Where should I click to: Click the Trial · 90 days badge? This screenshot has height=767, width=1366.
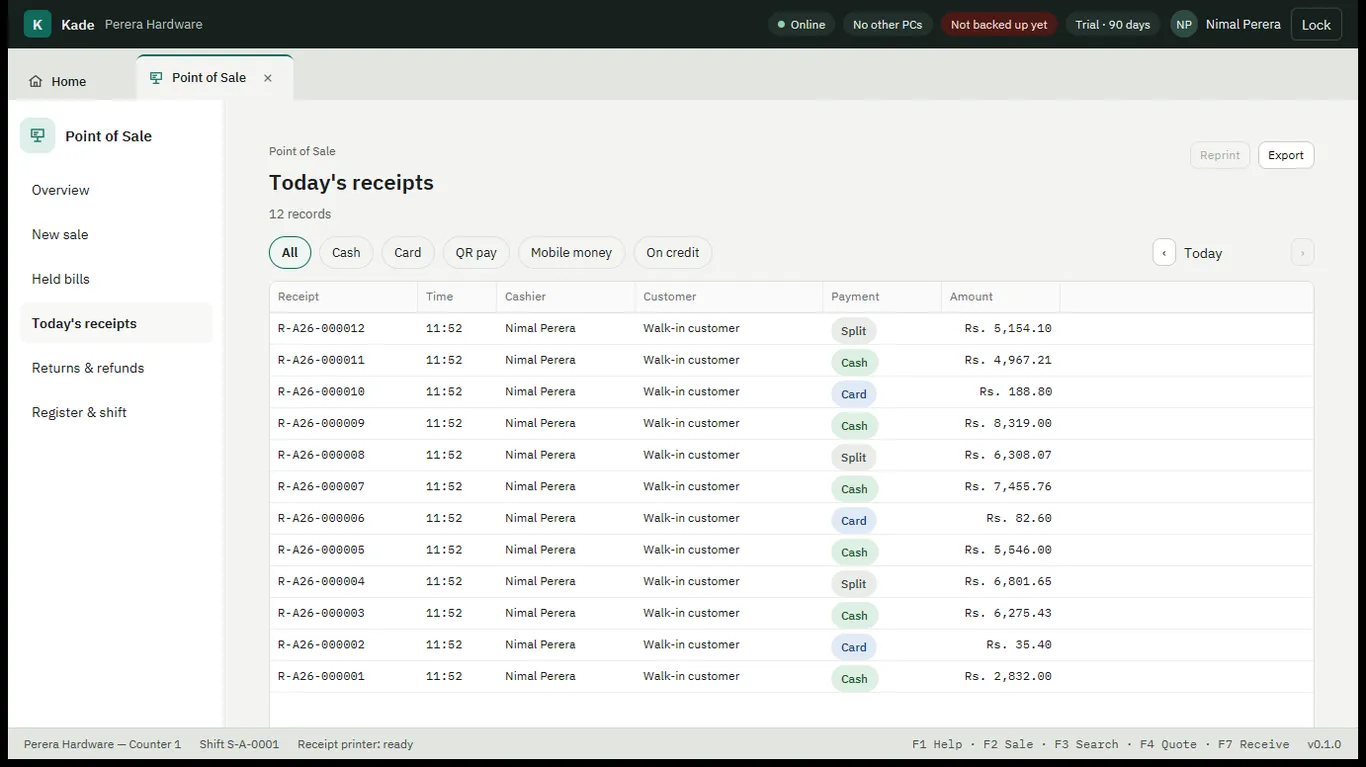coord(1113,24)
